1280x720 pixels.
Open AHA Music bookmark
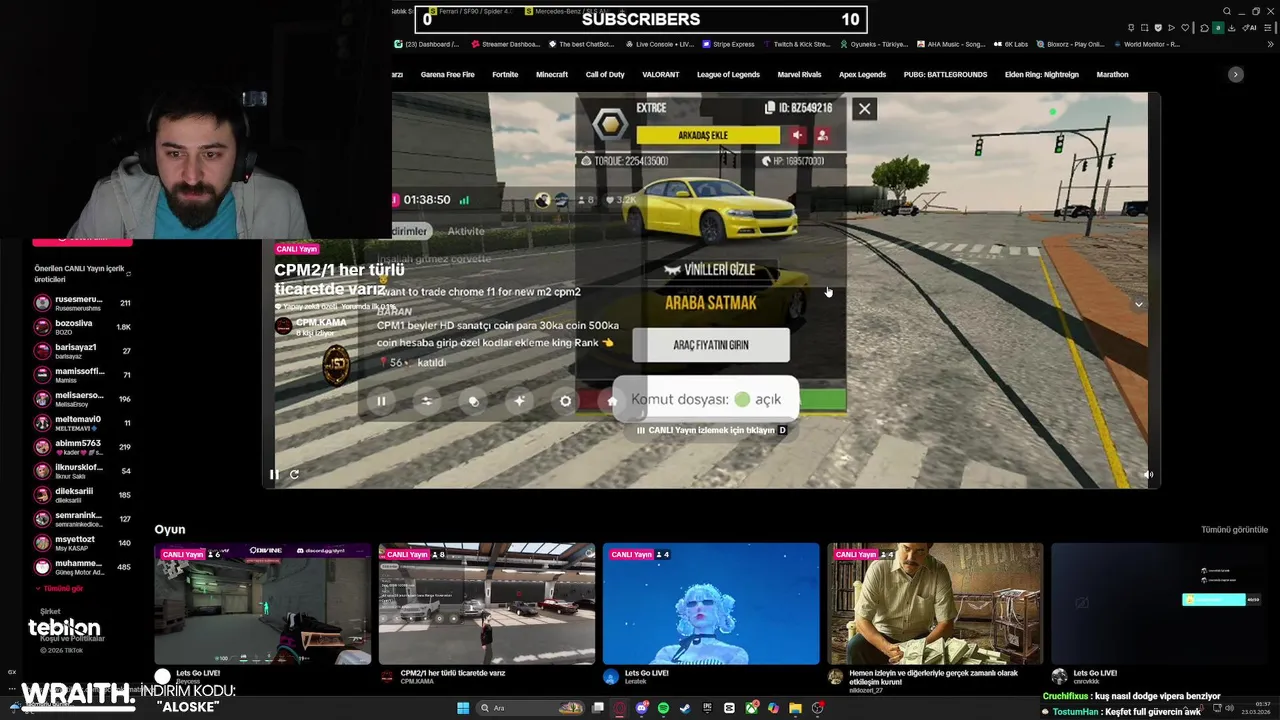pos(951,44)
